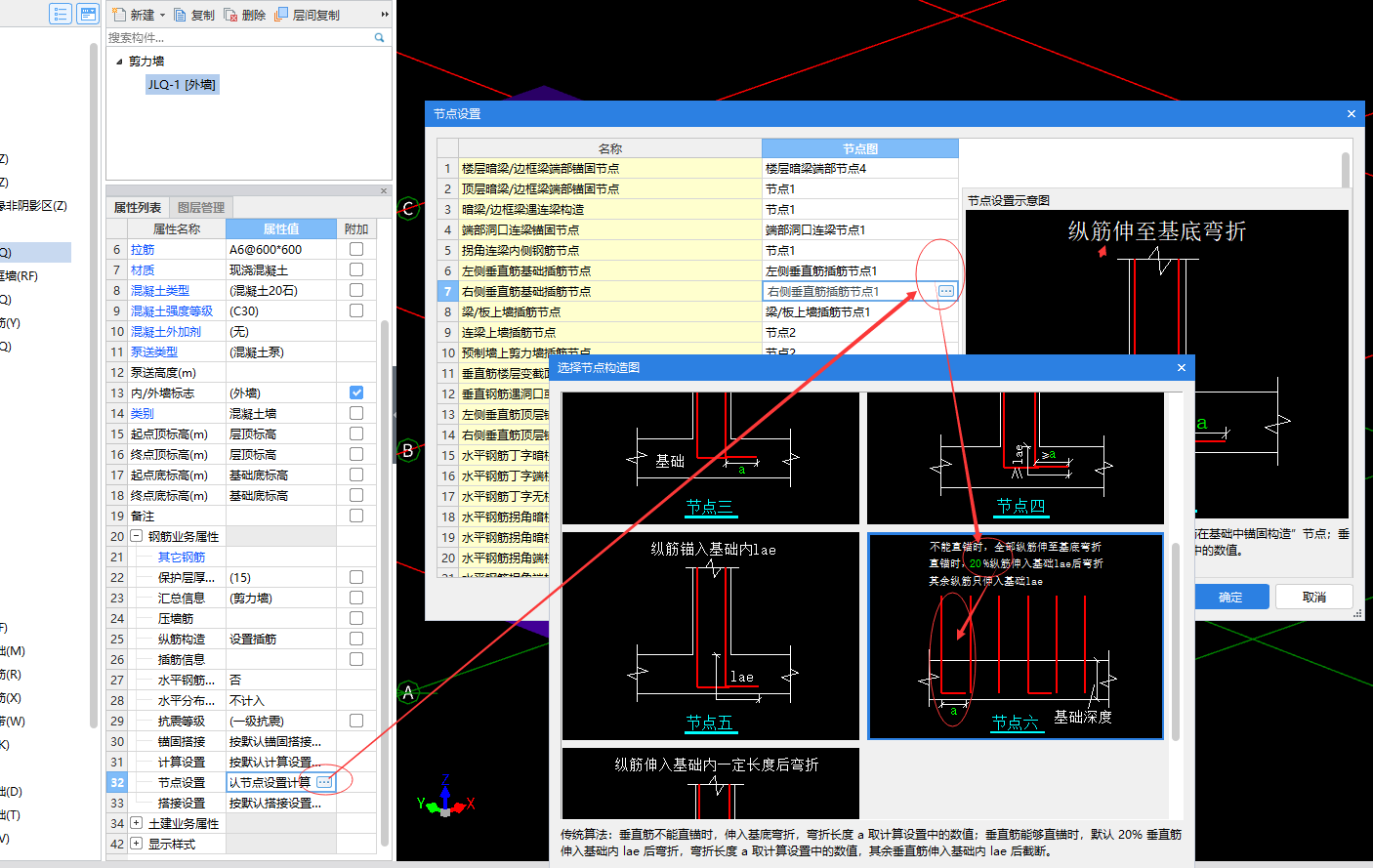The height and width of the screenshot is (868, 1373).
Task: Open the 新建 dropdown arrow
Action: (163, 15)
